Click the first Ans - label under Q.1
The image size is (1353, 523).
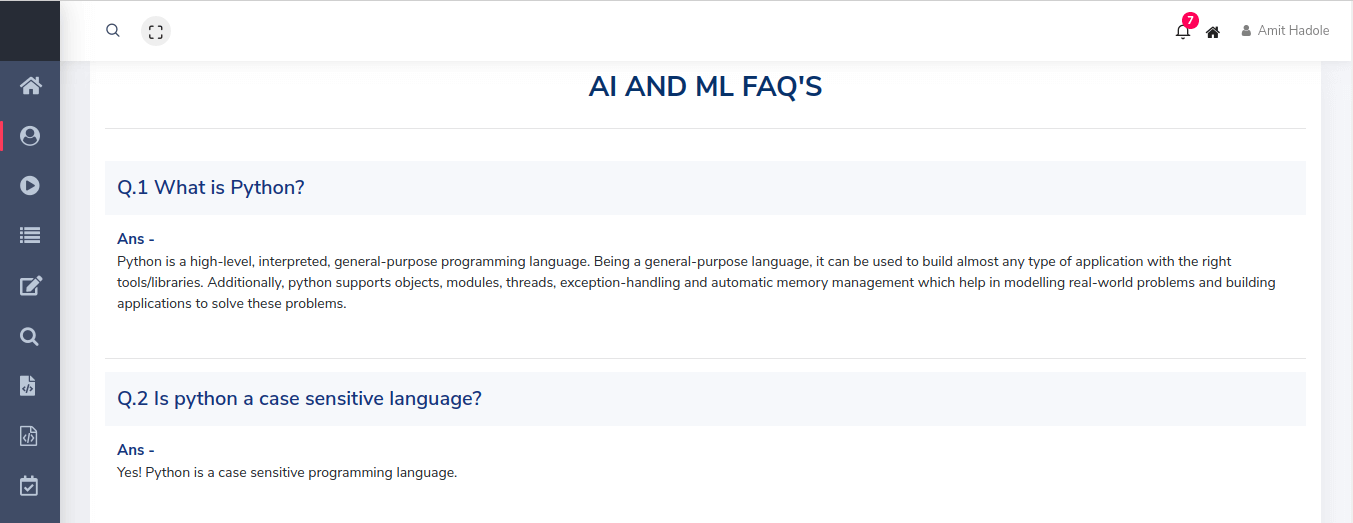tap(136, 239)
